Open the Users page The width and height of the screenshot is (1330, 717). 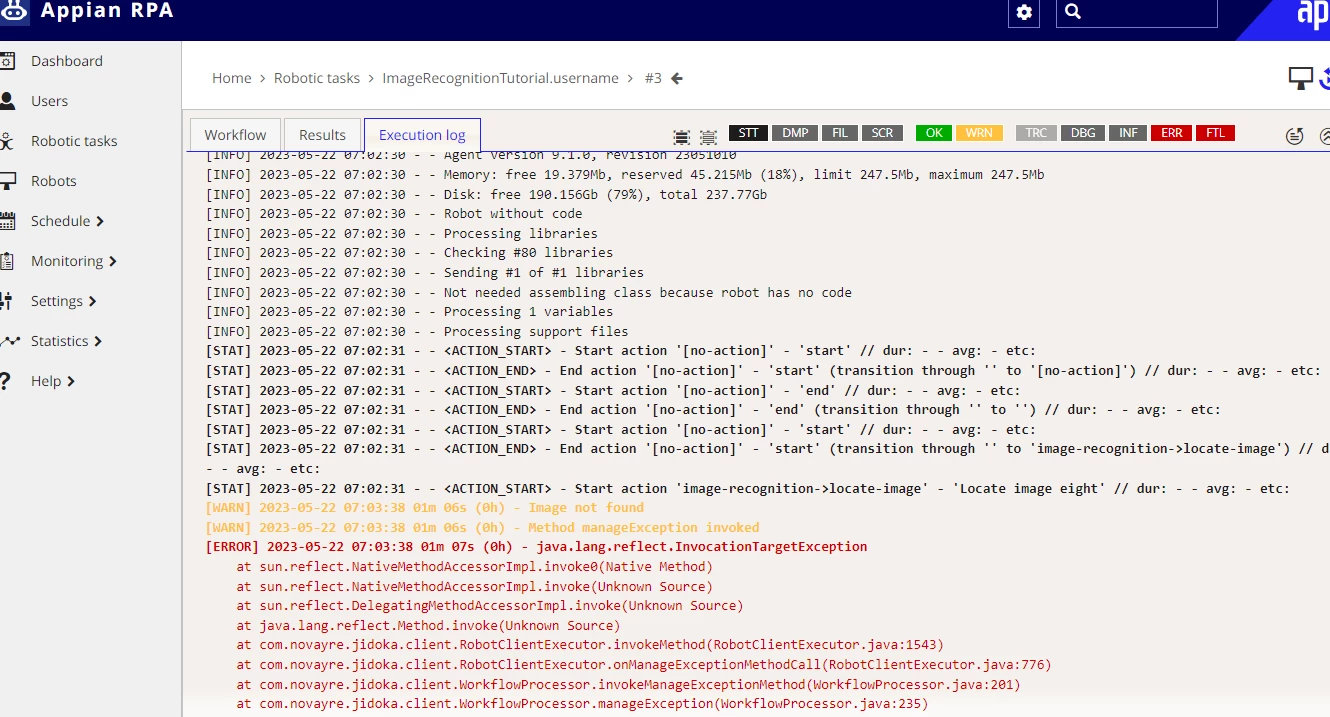click(x=49, y=101)
